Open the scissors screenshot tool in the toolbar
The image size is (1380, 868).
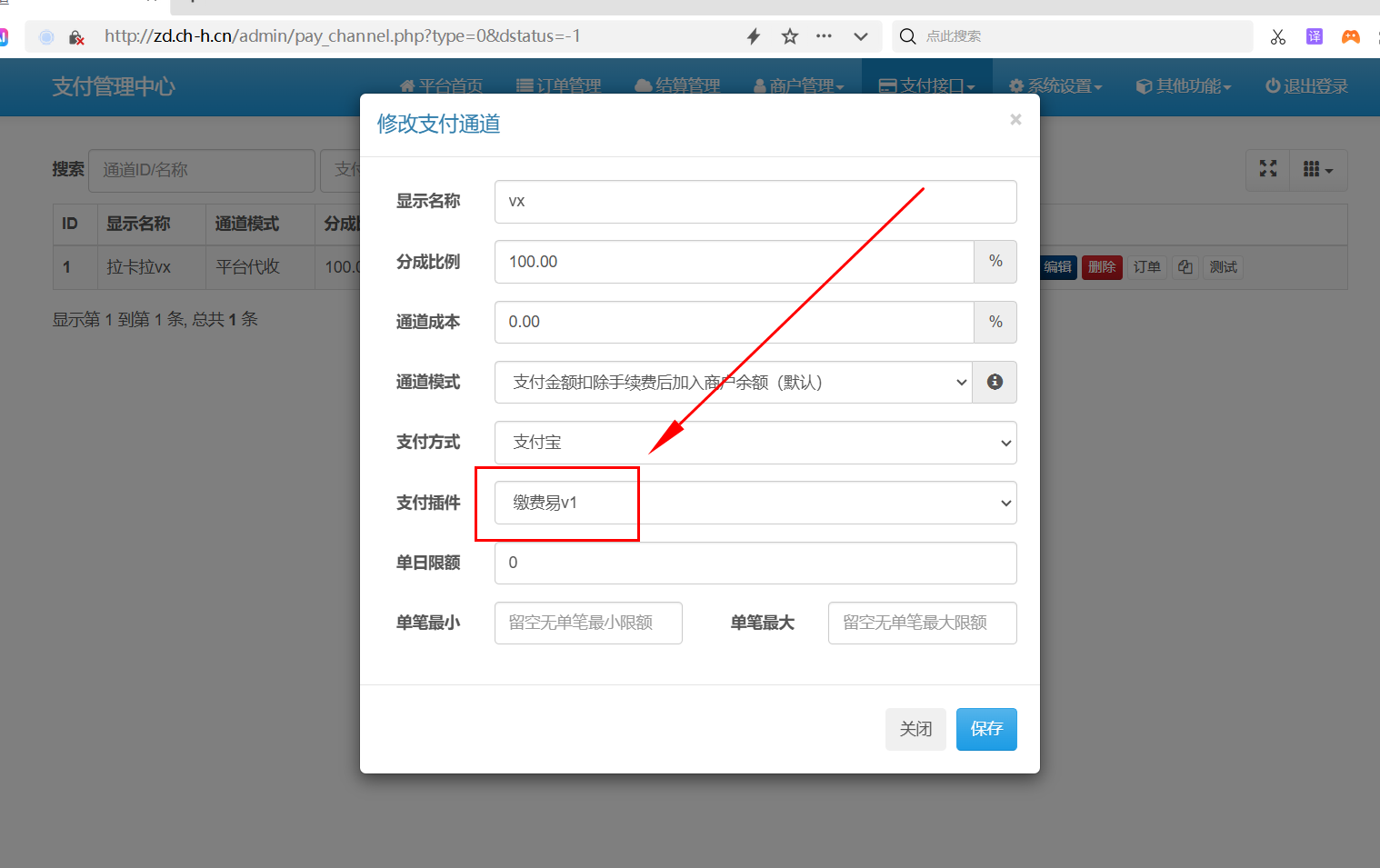click(x=1277, y=36)
